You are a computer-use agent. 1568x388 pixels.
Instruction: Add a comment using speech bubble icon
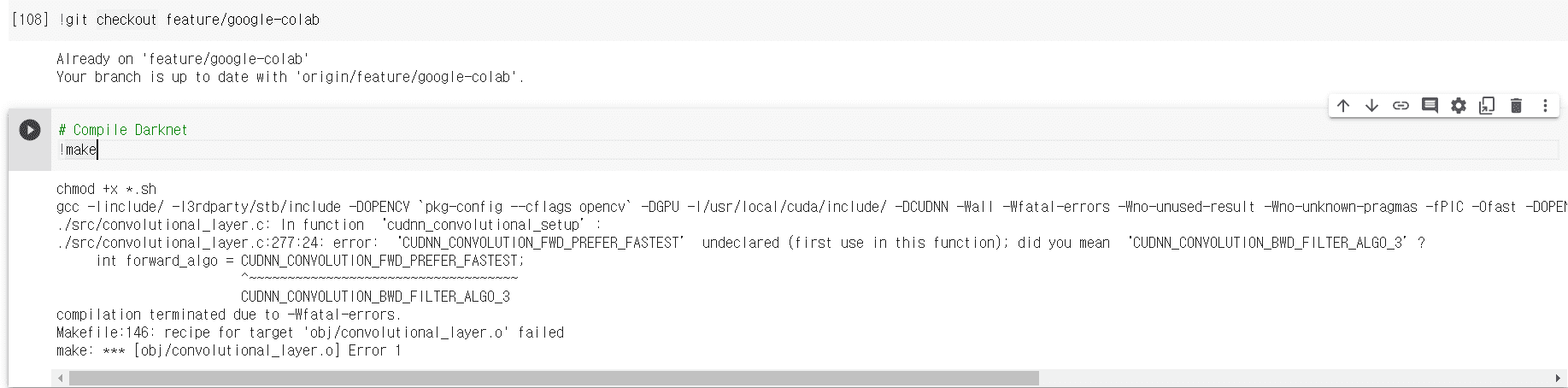click(1430, 106)
